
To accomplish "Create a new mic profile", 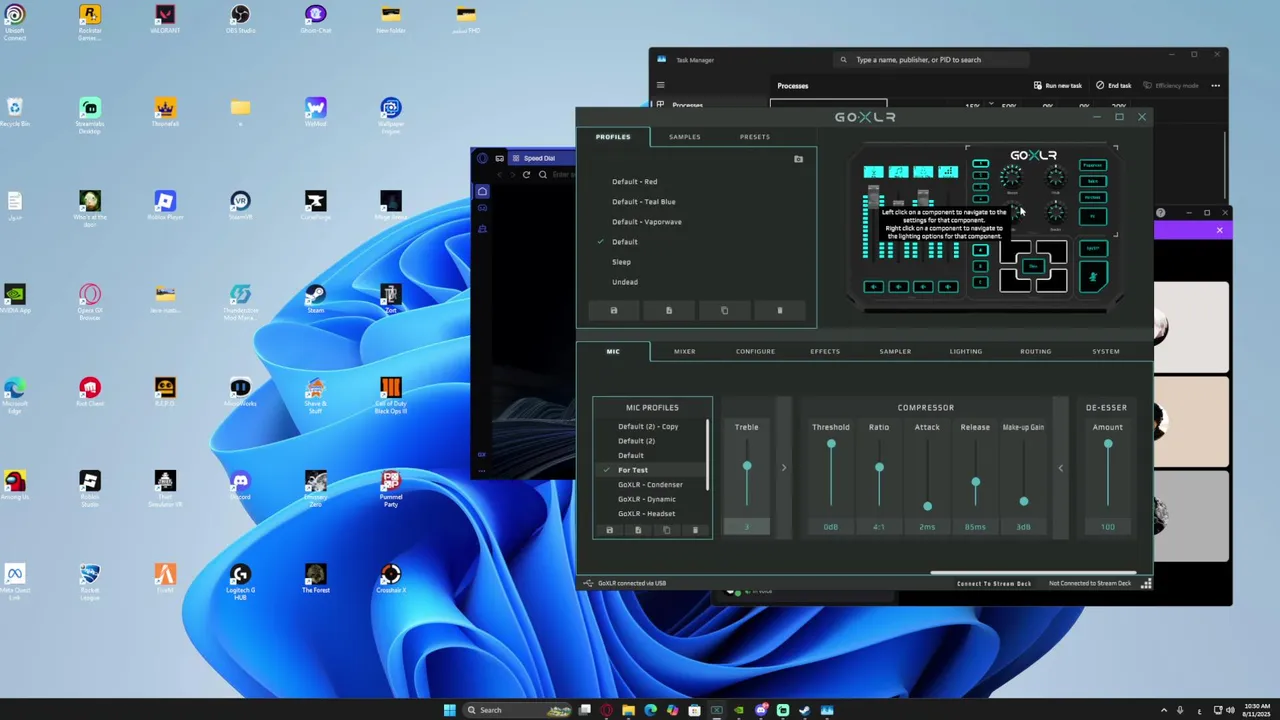I will tap(638, 530).
